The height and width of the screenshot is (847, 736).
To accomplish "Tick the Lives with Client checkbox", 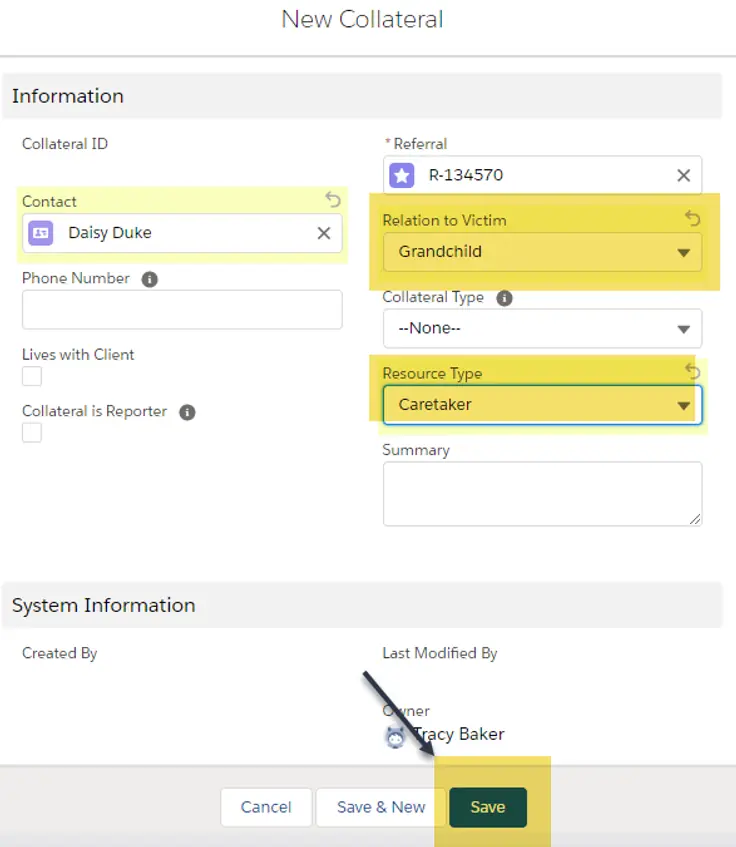I will pos(32,376).
